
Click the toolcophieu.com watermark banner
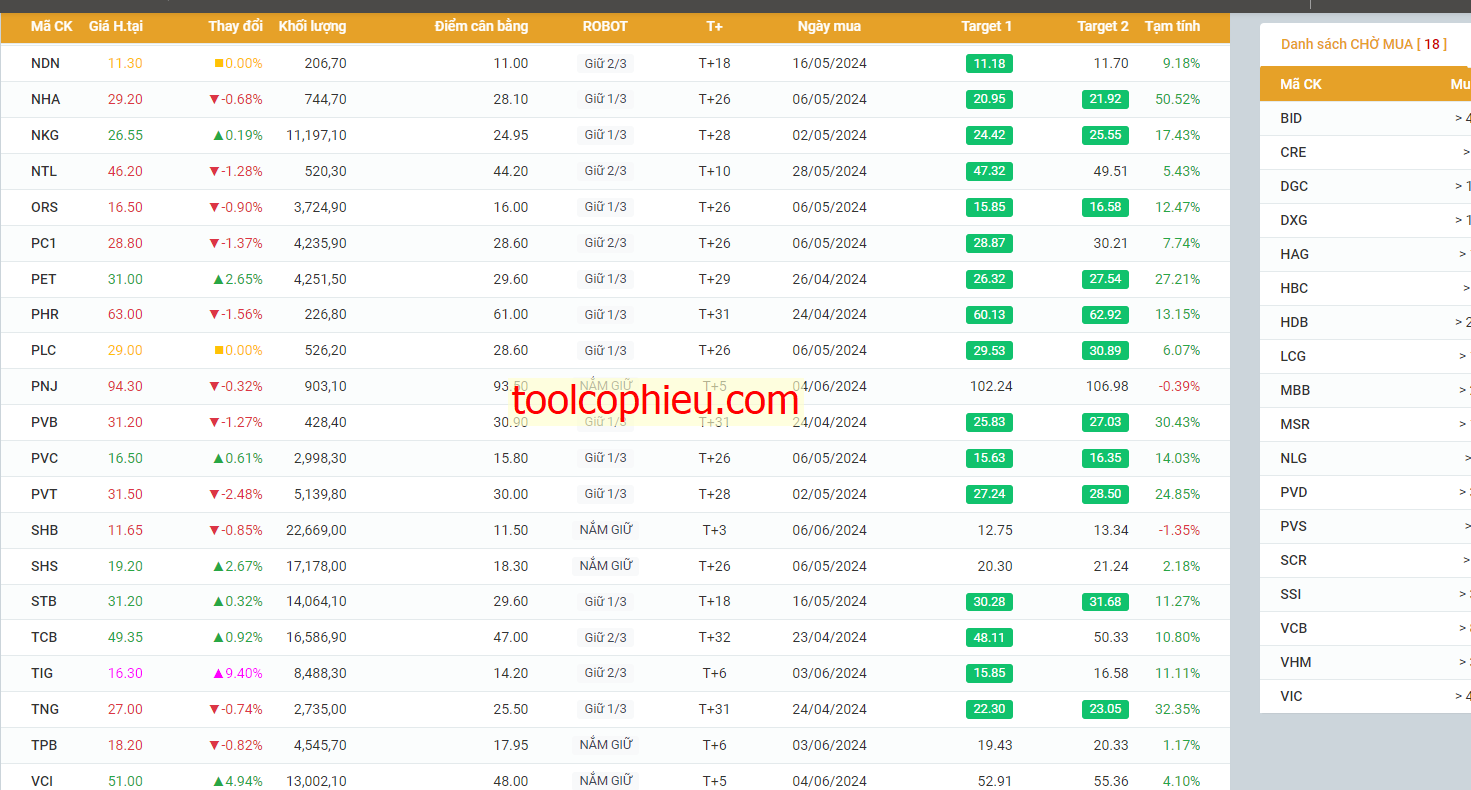(656, 402)
